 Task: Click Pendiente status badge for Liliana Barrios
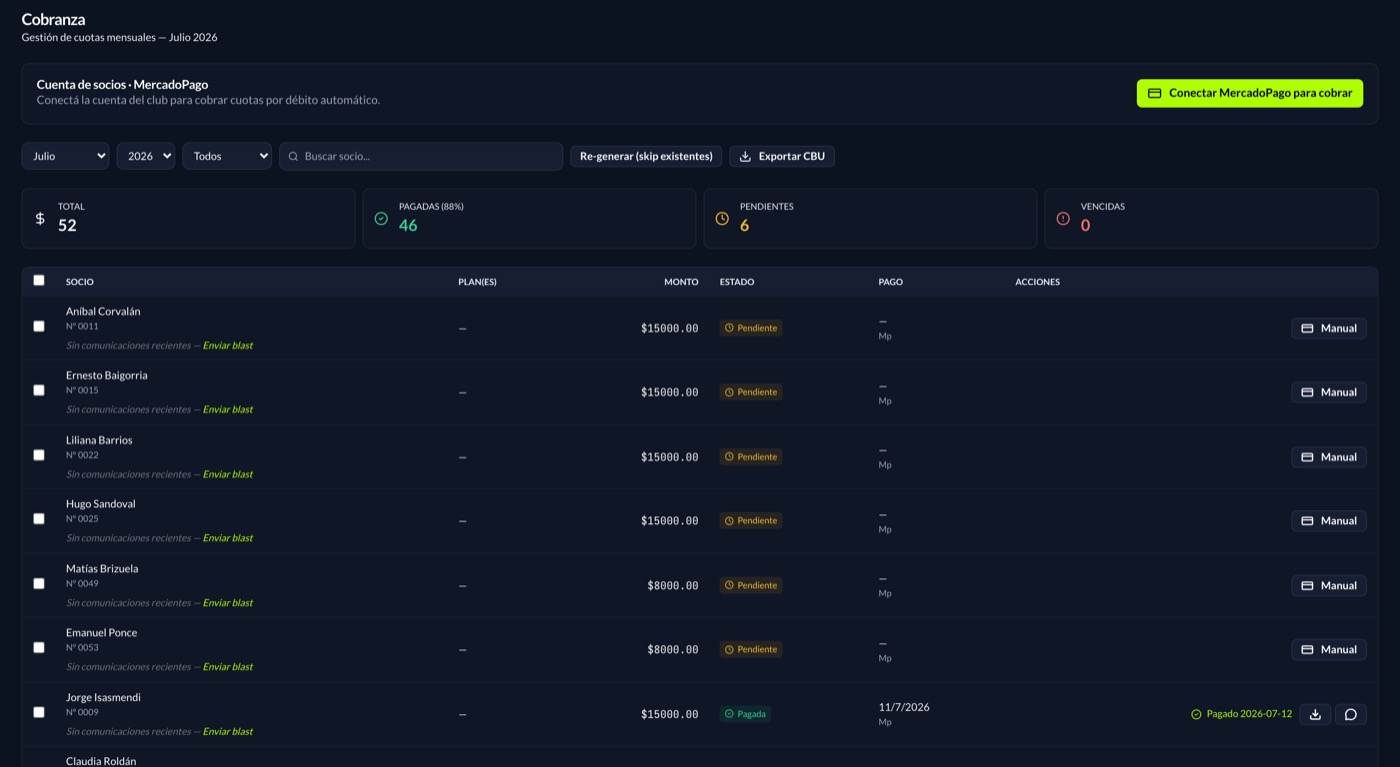(751, 457)
